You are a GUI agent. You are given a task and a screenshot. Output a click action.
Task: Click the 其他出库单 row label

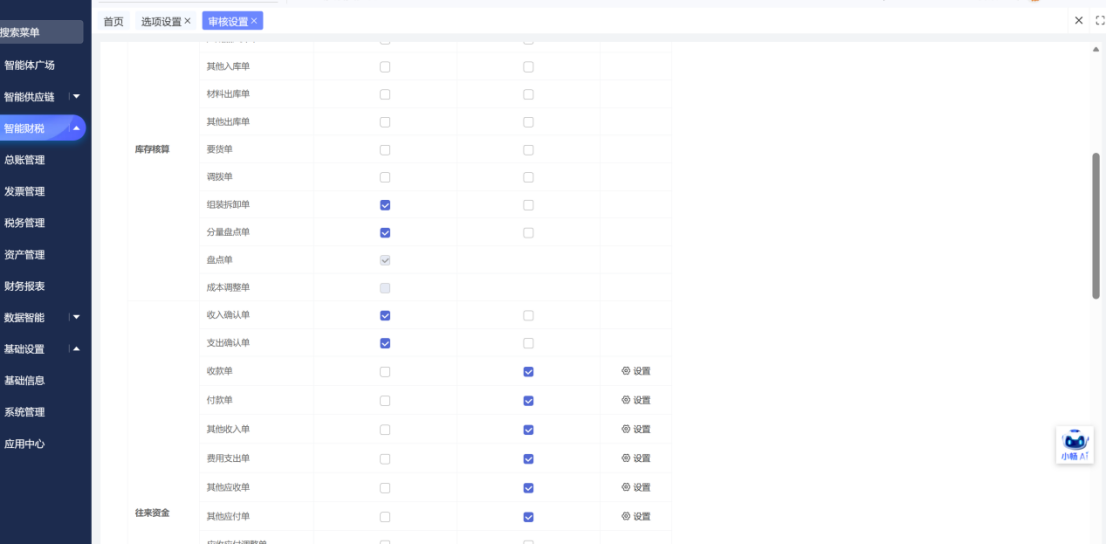(x=228, y=121)
